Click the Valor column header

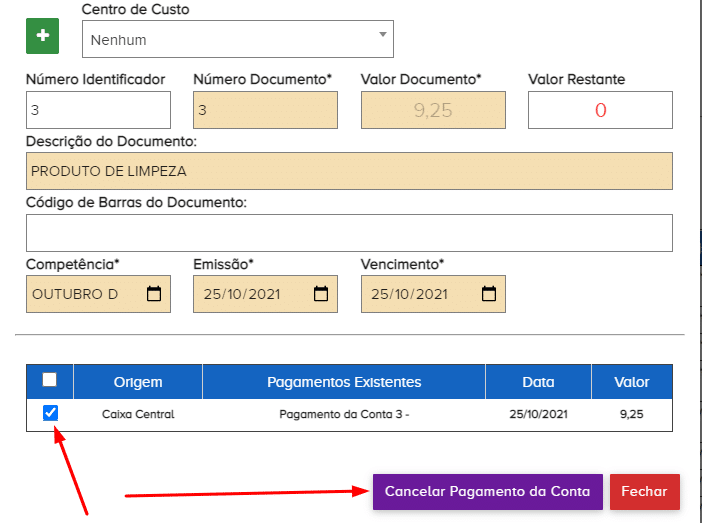coord(631,382)
